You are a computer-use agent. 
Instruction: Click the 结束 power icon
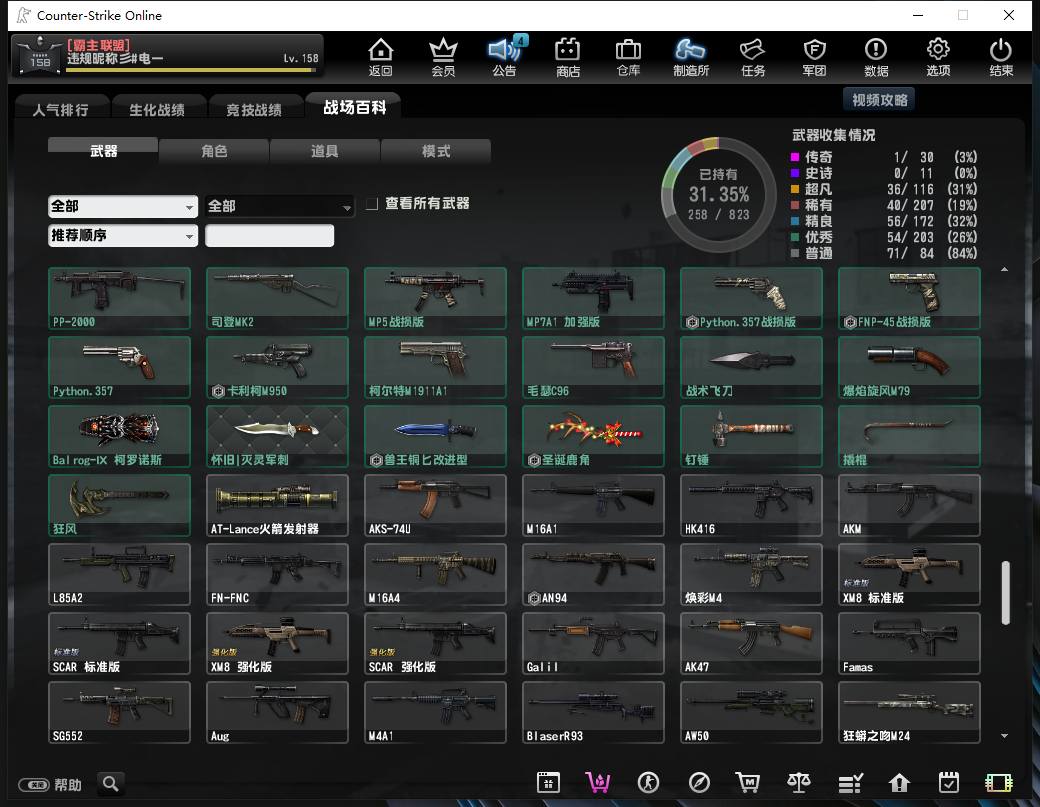[1001, 57]
